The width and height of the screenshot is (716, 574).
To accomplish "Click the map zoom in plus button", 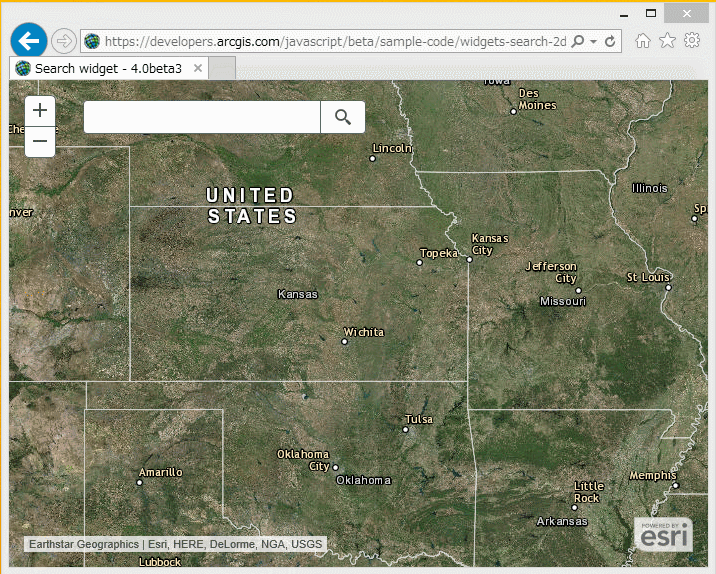I will pos(40,111).
